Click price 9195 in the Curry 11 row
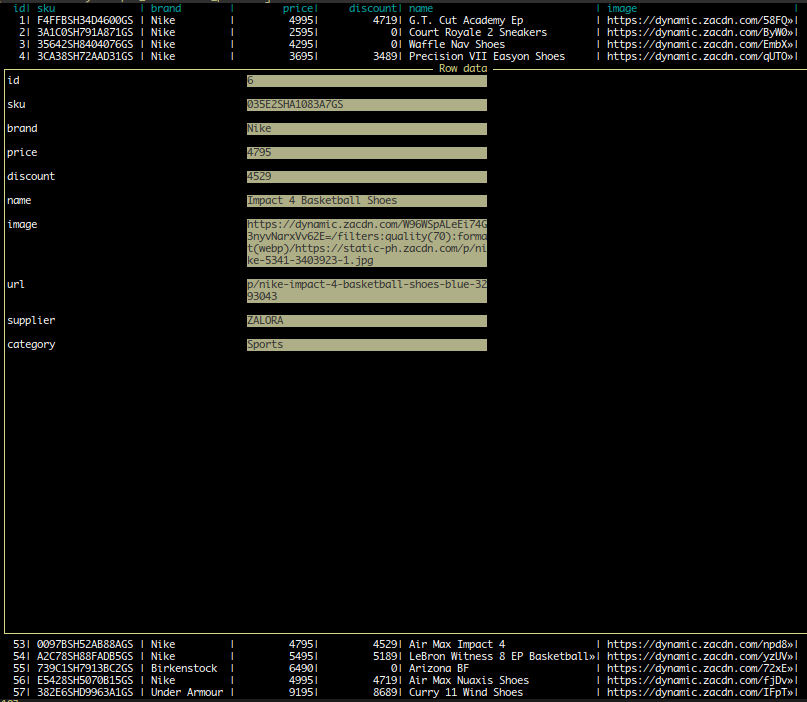 (301, 692)
